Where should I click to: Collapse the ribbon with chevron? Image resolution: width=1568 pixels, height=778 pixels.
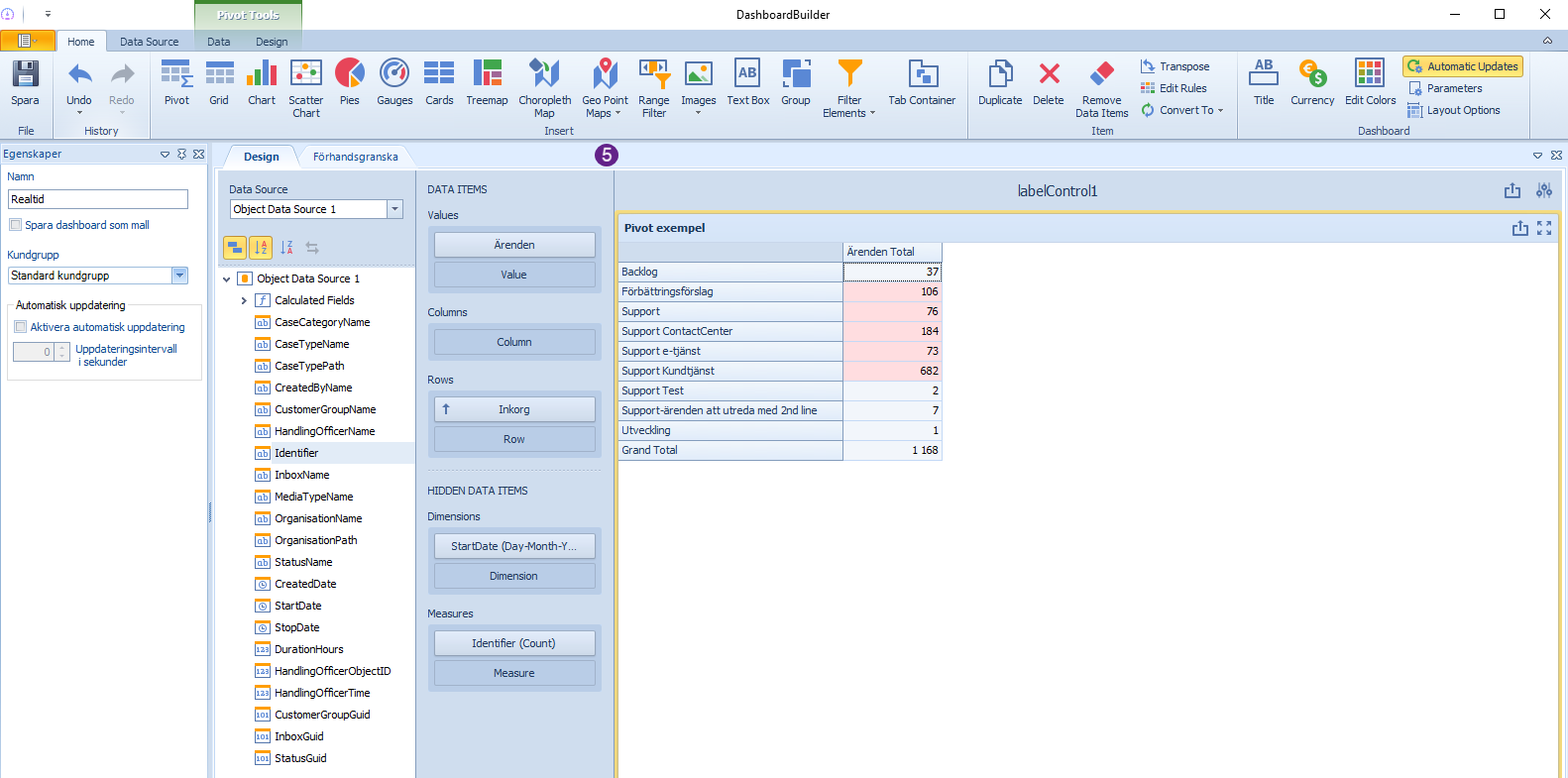pos(1547,41)
